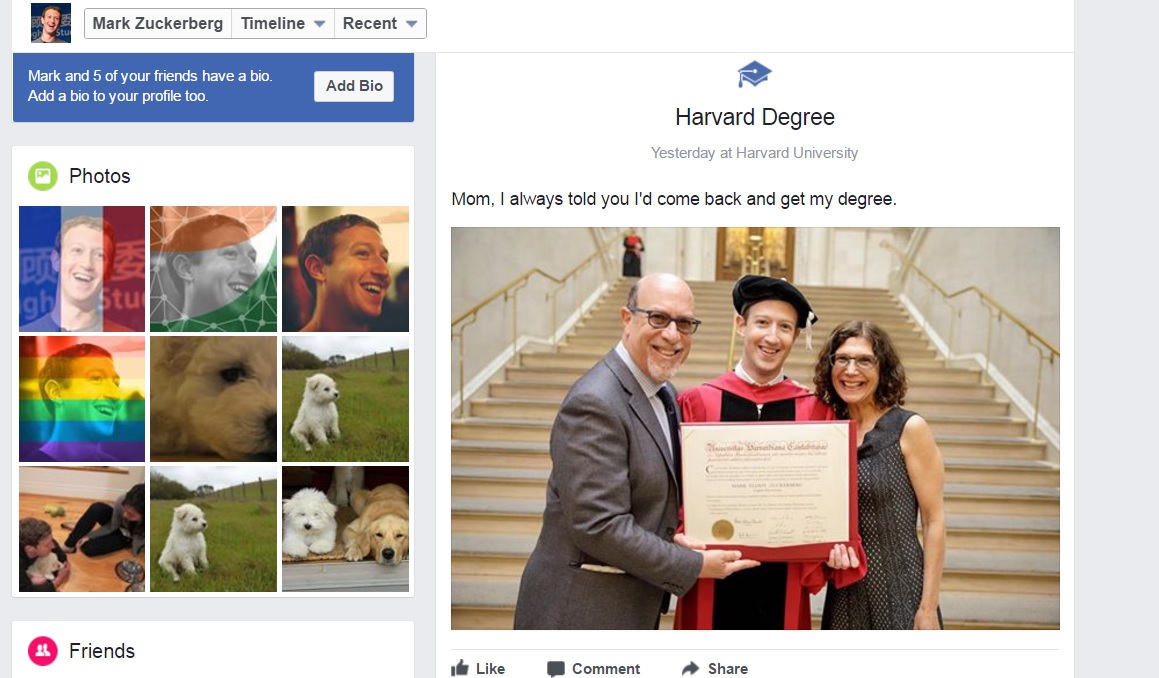
Task: Click the Comment speech bubble icon
Action: (556, 668)
